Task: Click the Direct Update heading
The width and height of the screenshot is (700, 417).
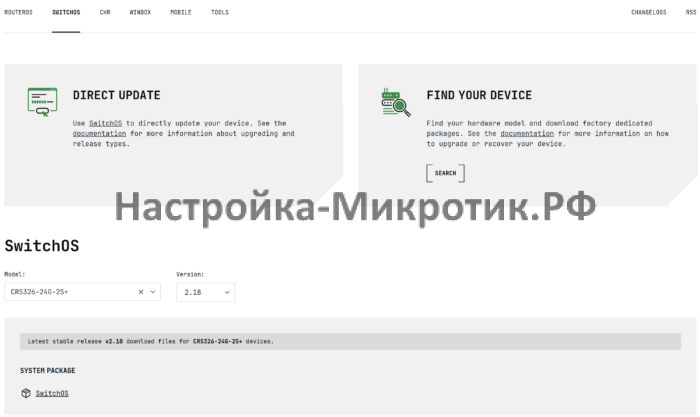Action: [x=117, y=95]
